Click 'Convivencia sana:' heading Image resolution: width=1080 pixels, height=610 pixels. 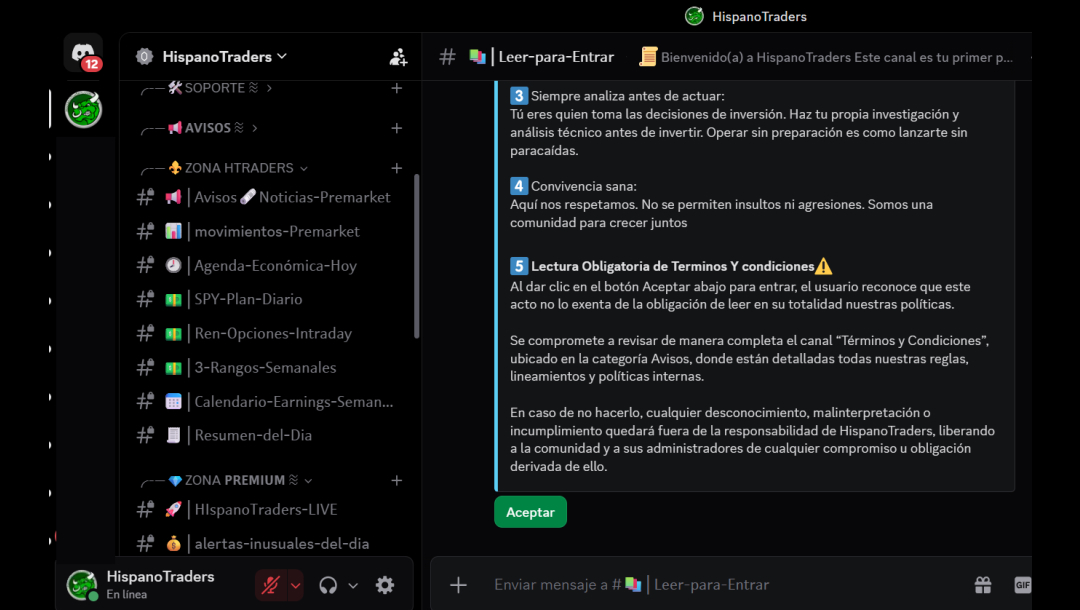click(x=583, y=187)
